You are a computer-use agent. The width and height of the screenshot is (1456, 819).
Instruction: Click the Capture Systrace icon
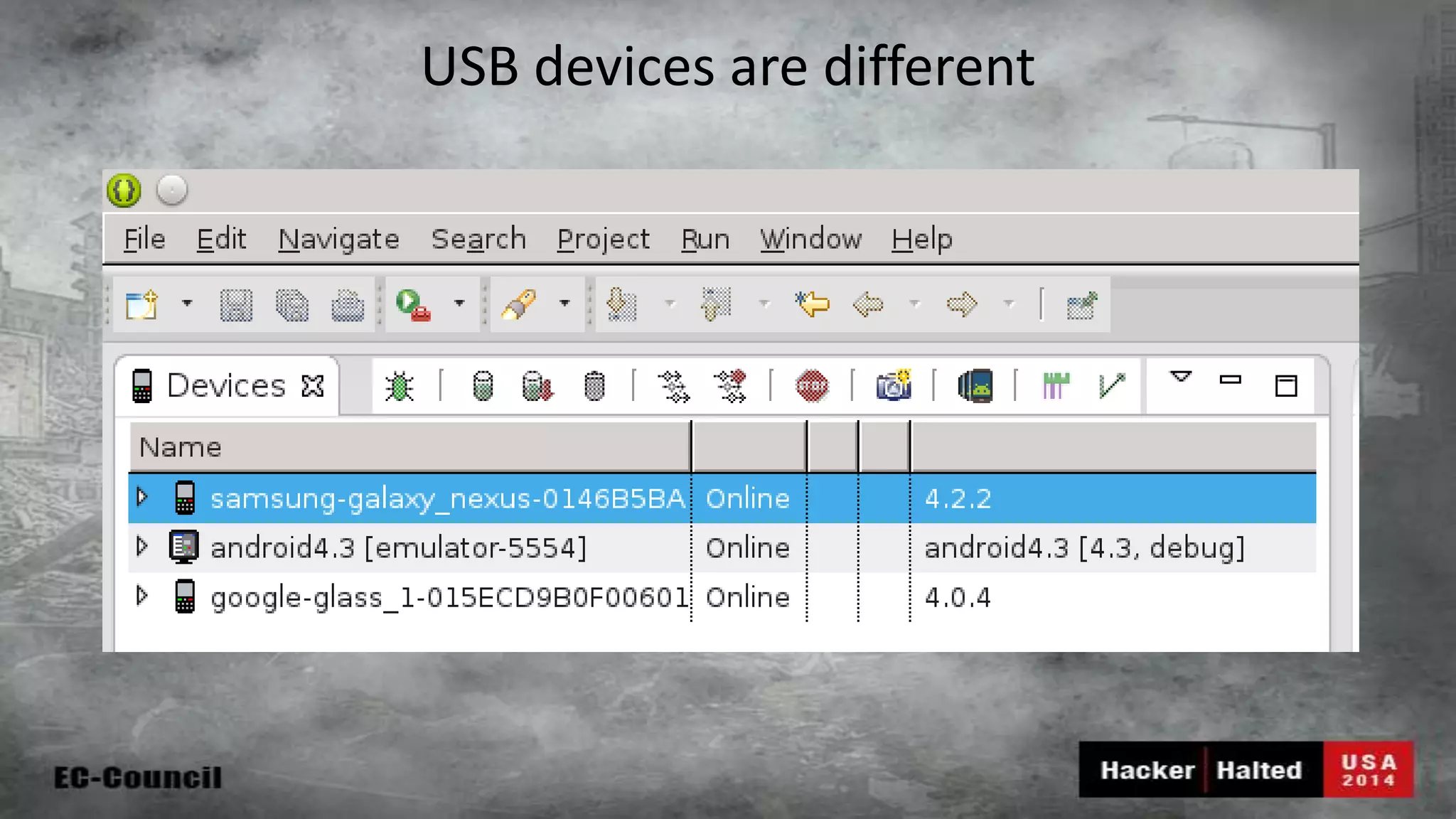click(1056, 386)
